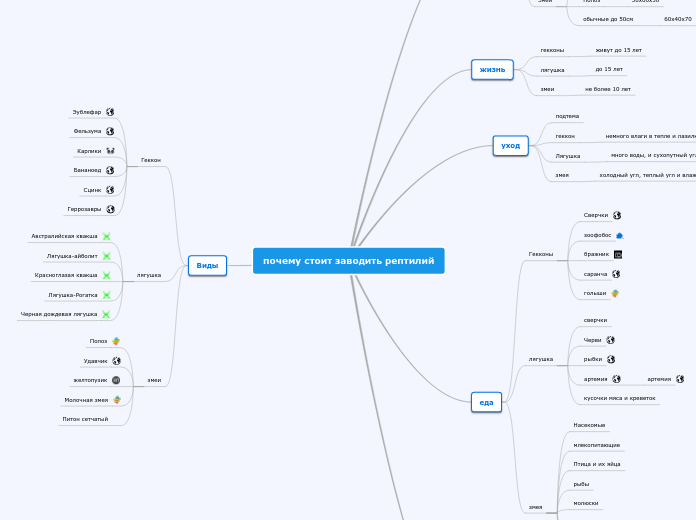
Task: Click globe icon on the first артемия node
Action: point(616,379)
